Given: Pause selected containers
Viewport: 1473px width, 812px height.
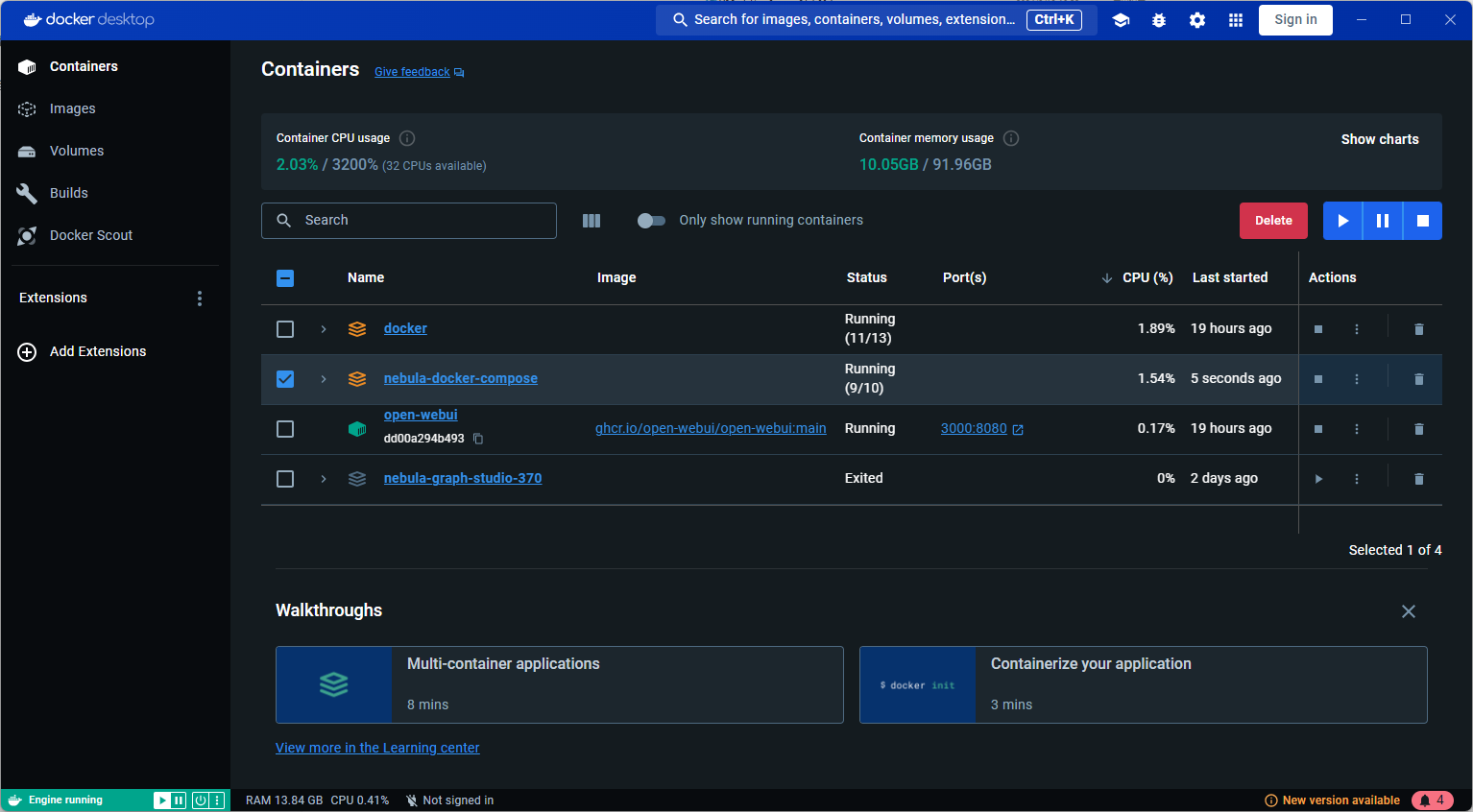Looking at the screenshot, I should tap(1383, 221).
